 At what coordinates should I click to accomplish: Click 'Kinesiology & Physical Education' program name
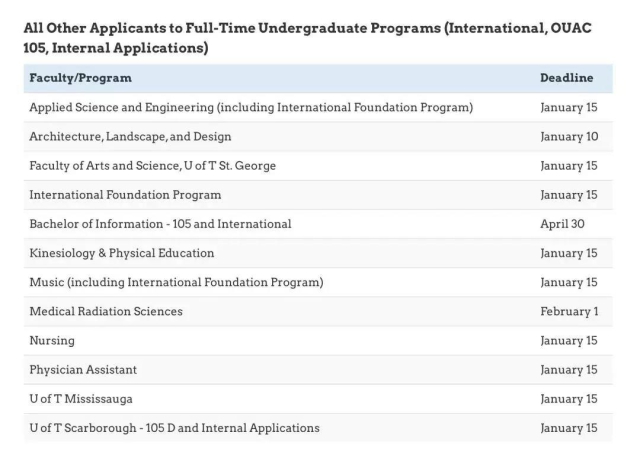122,253
